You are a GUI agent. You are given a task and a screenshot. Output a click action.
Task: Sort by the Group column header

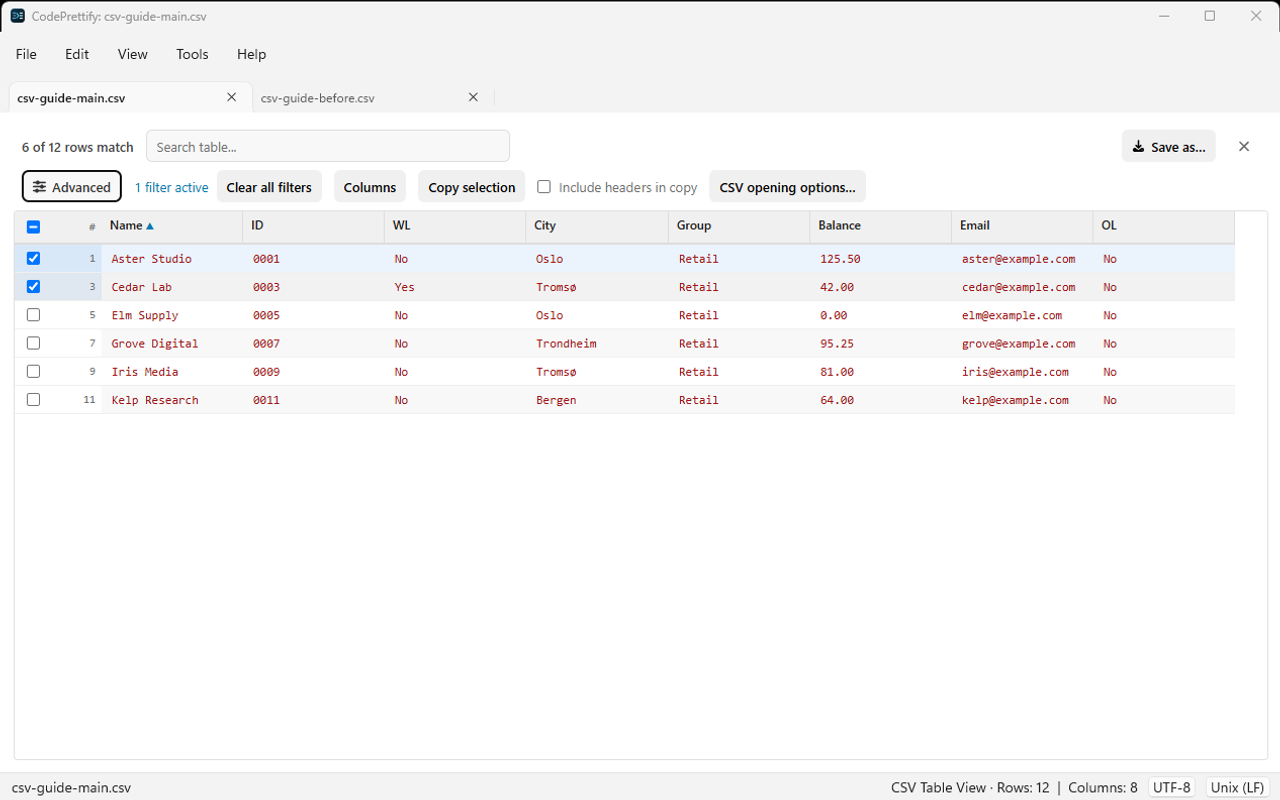(739, 226)
